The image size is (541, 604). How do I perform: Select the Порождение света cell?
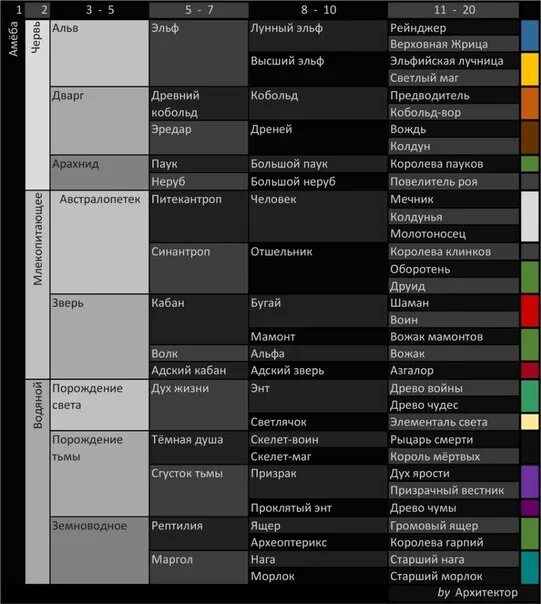point(99,405)
